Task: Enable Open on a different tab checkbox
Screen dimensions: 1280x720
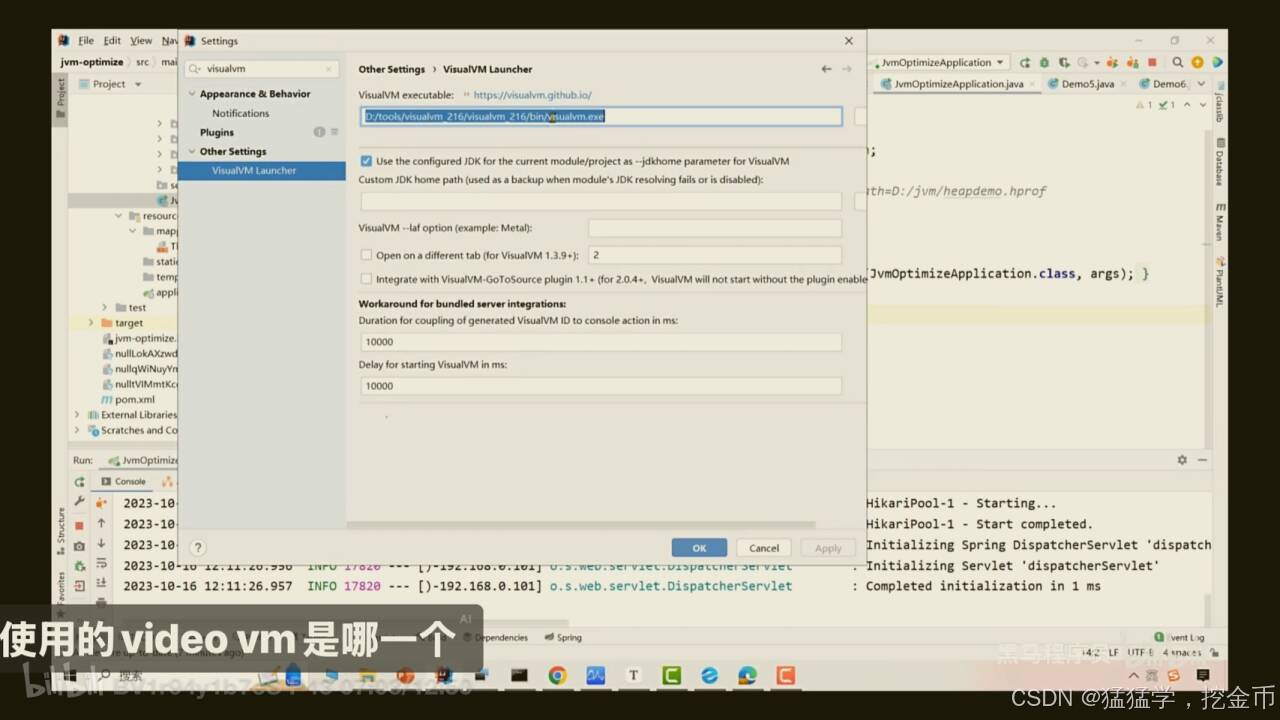Action: pyautogui.click(x=366, y=255)
